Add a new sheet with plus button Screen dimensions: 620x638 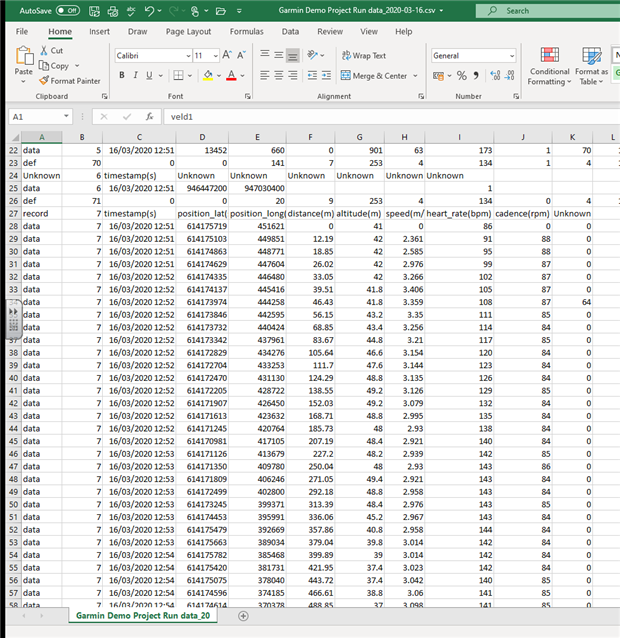pos(243,616)
